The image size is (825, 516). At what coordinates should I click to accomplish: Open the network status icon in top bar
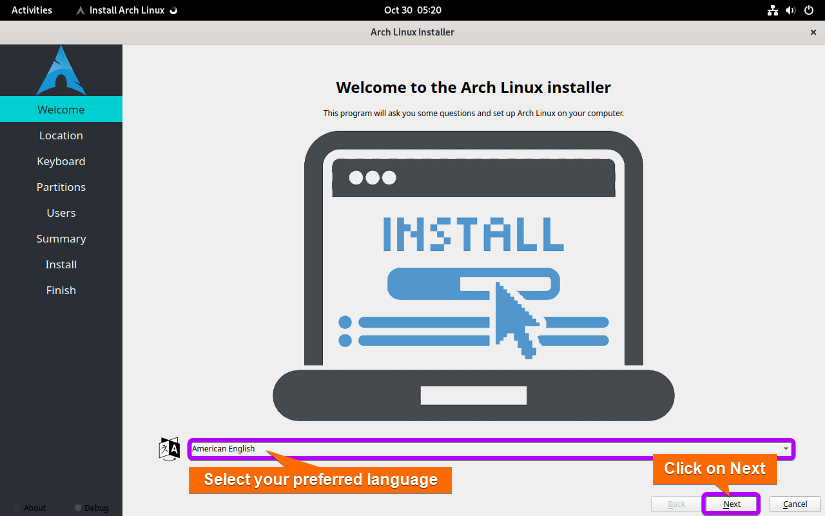[772, 10]
